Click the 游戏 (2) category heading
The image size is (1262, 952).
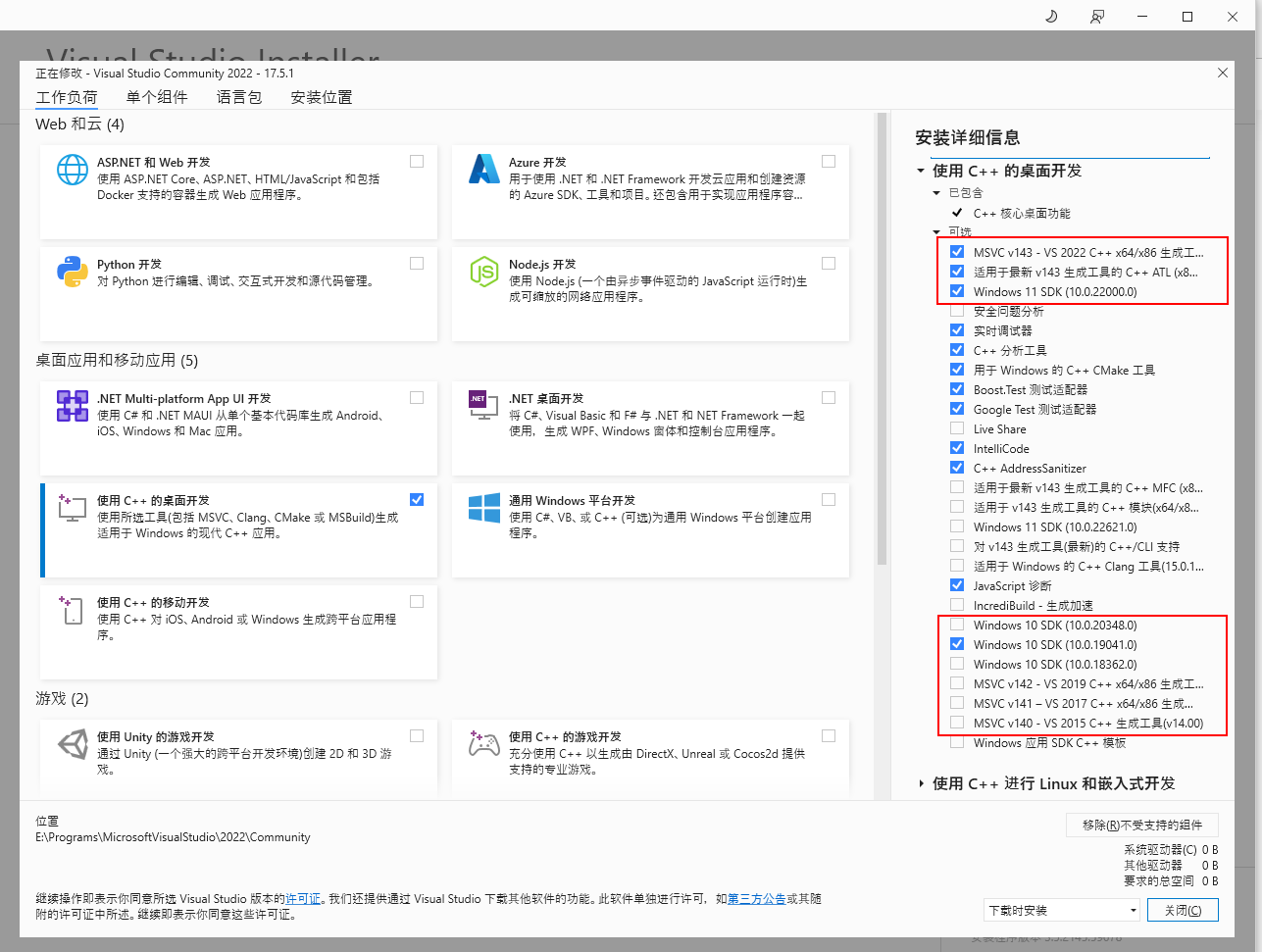62,699
